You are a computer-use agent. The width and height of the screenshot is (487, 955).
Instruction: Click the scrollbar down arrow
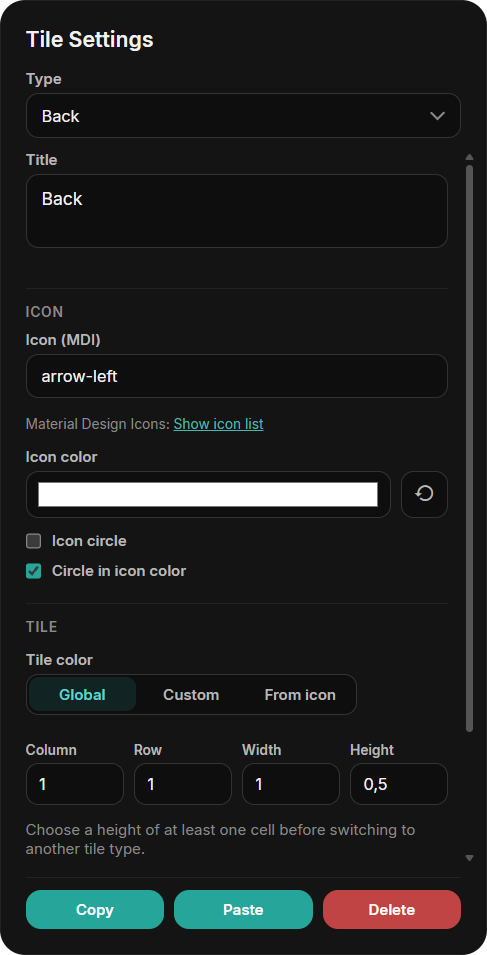coord(469,858)
